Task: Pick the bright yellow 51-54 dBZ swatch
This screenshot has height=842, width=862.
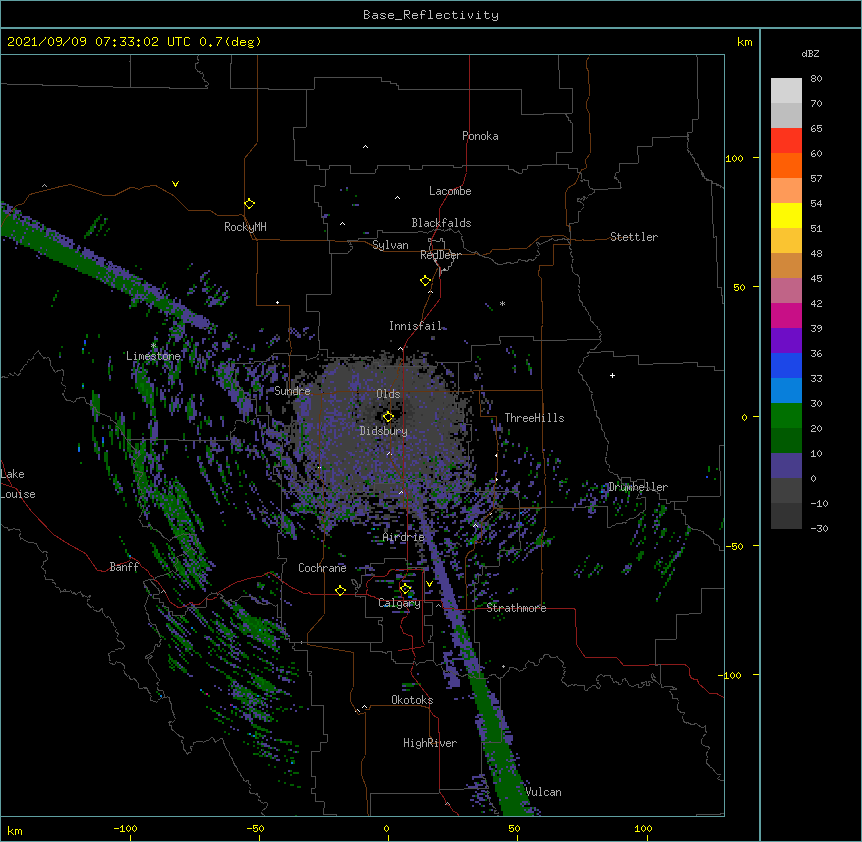Action: (786, 215)
